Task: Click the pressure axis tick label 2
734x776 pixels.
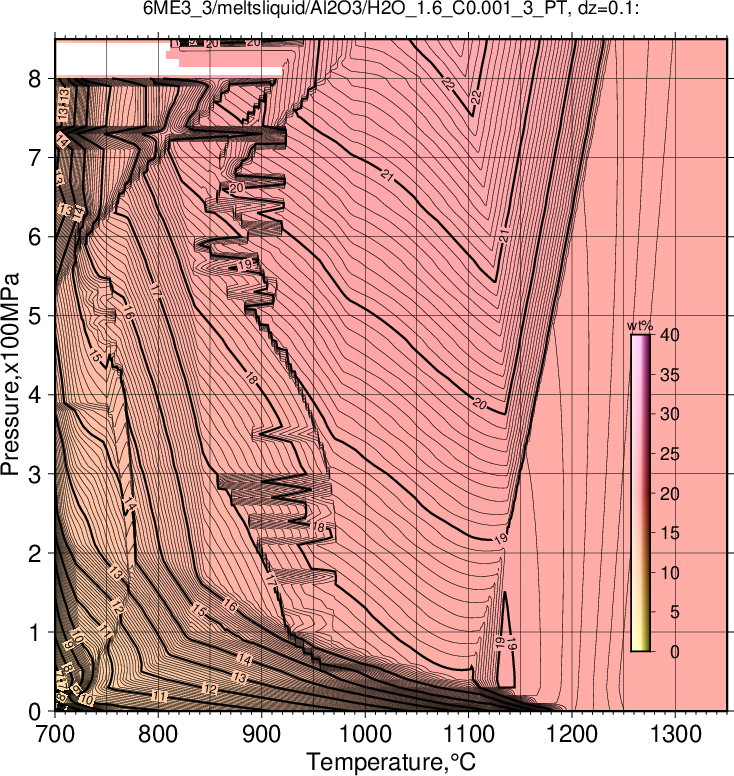Action: [x=35, y=553]
